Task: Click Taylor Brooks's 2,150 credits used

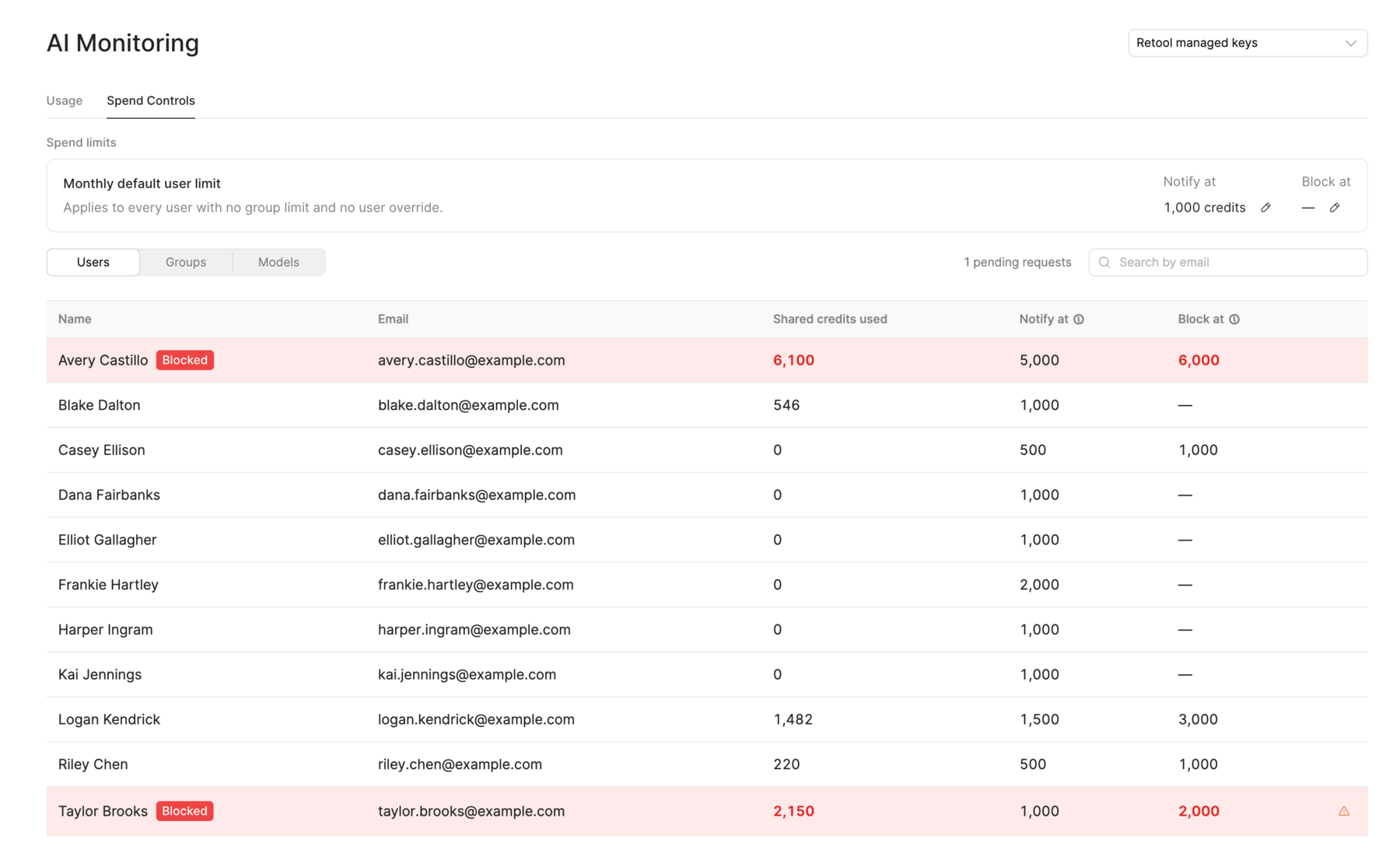Action: tap(793, 811)
